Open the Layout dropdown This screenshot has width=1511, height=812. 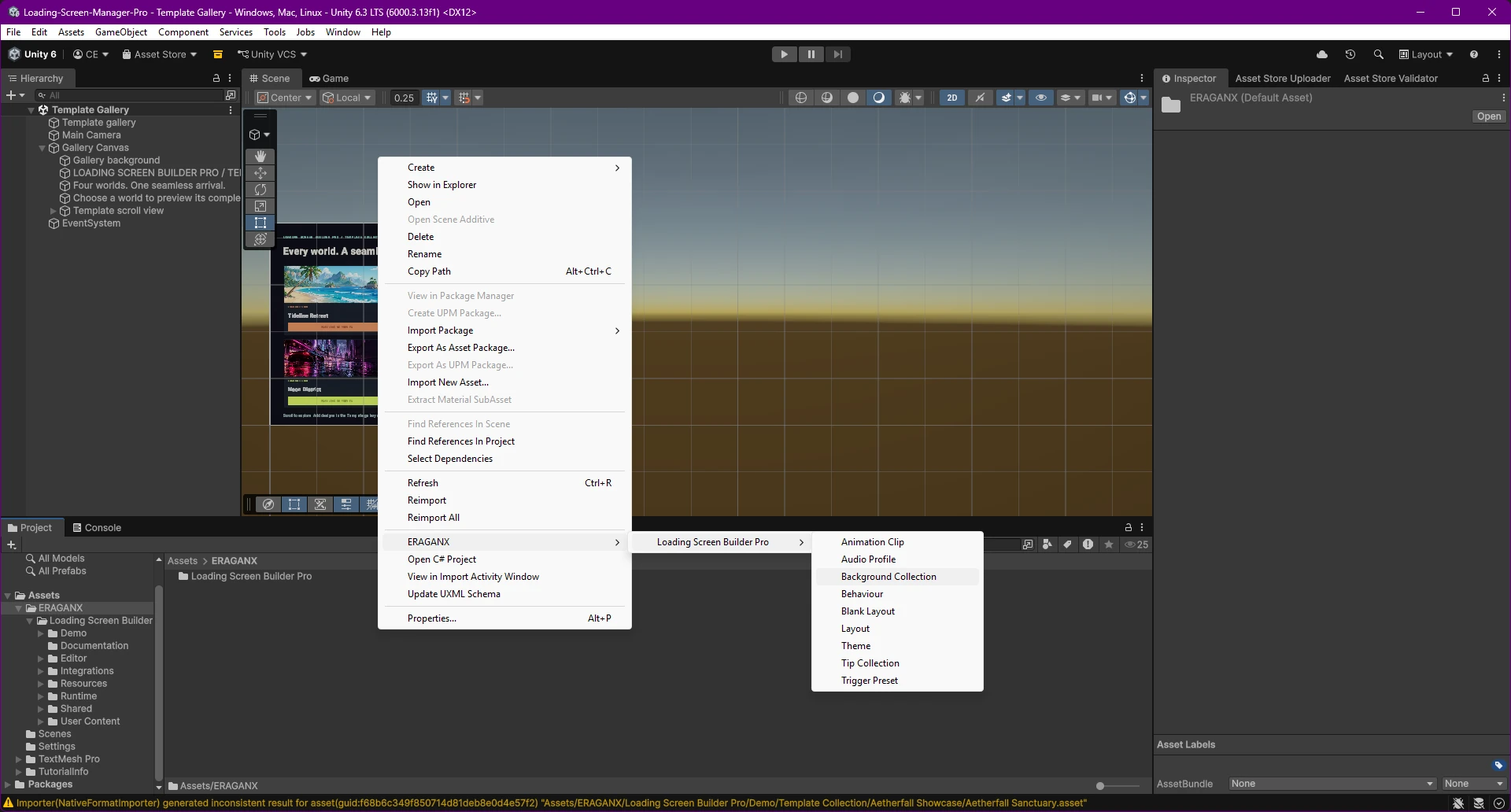pos(1426,54)
